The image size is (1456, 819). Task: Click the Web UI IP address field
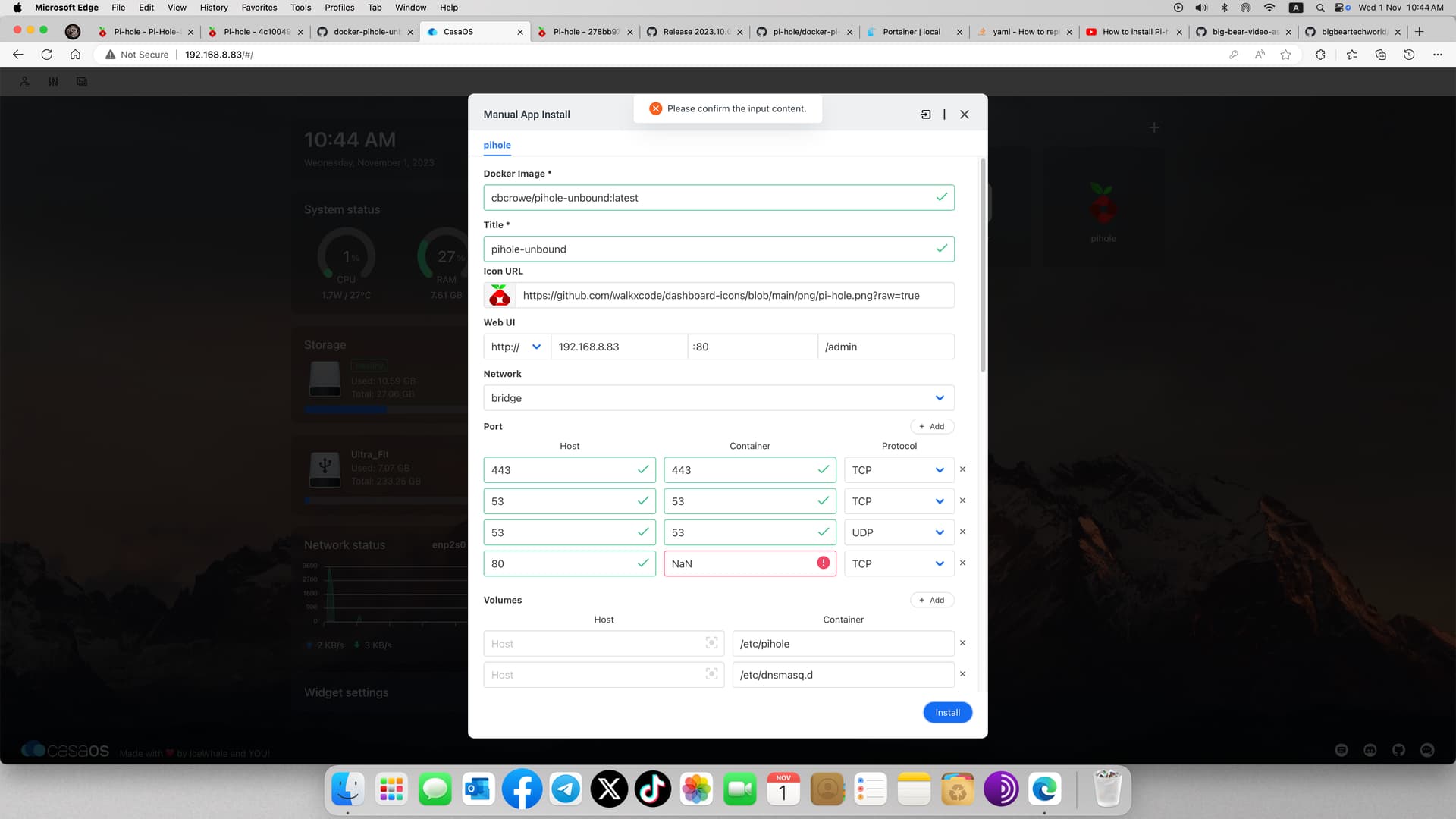pyautogui.click(x=619, y=347)
